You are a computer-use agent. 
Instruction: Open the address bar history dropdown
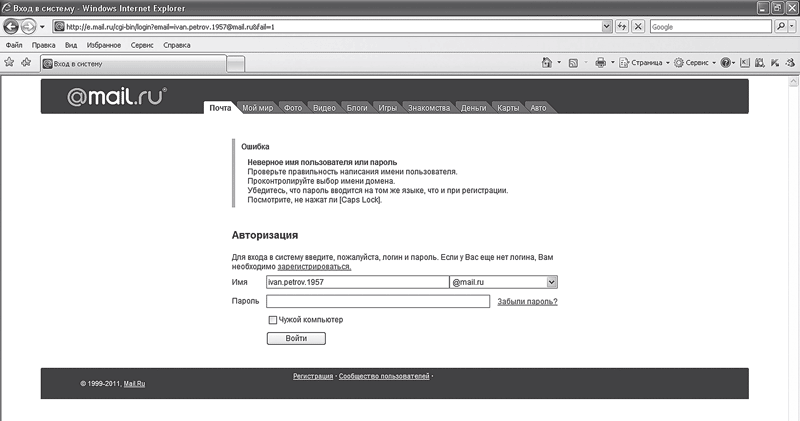pyautogui.click(x=606, y=27)
